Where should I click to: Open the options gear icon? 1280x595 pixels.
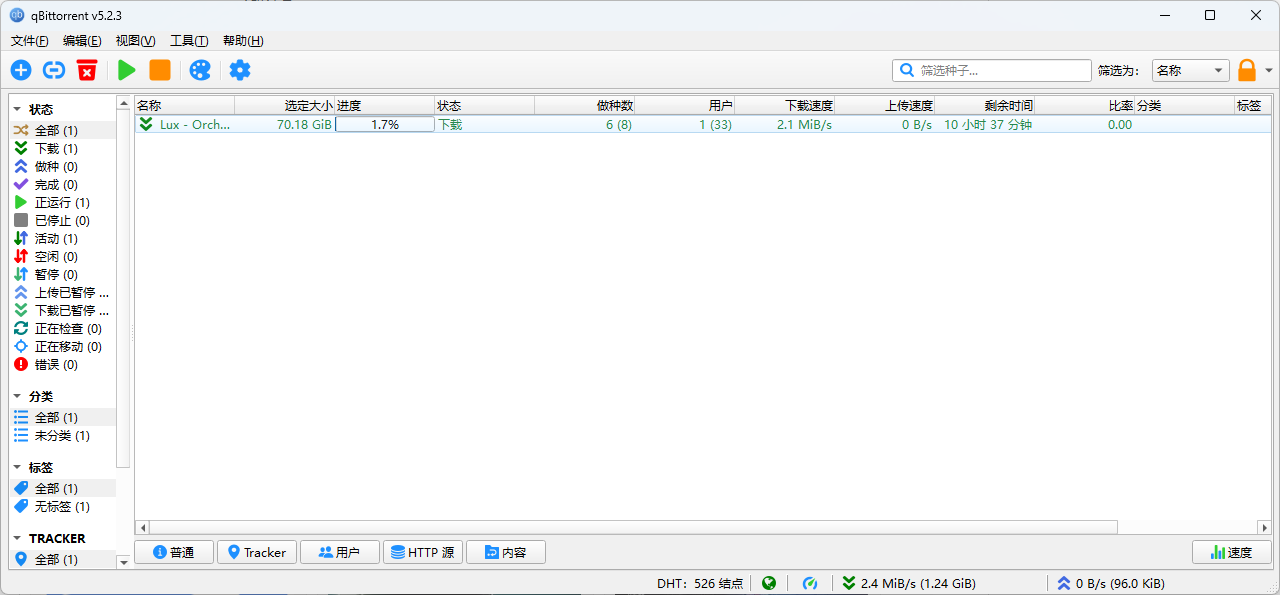(240, 70)
